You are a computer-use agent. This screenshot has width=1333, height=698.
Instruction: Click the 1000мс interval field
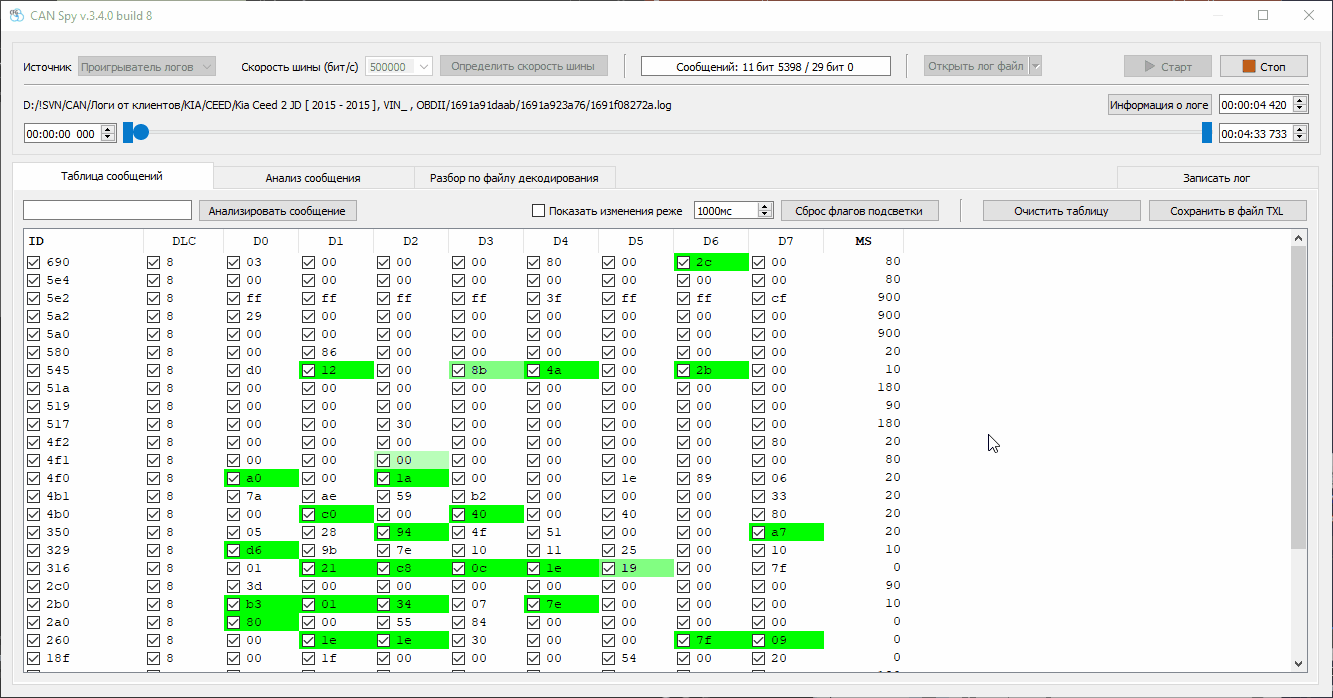726,211
